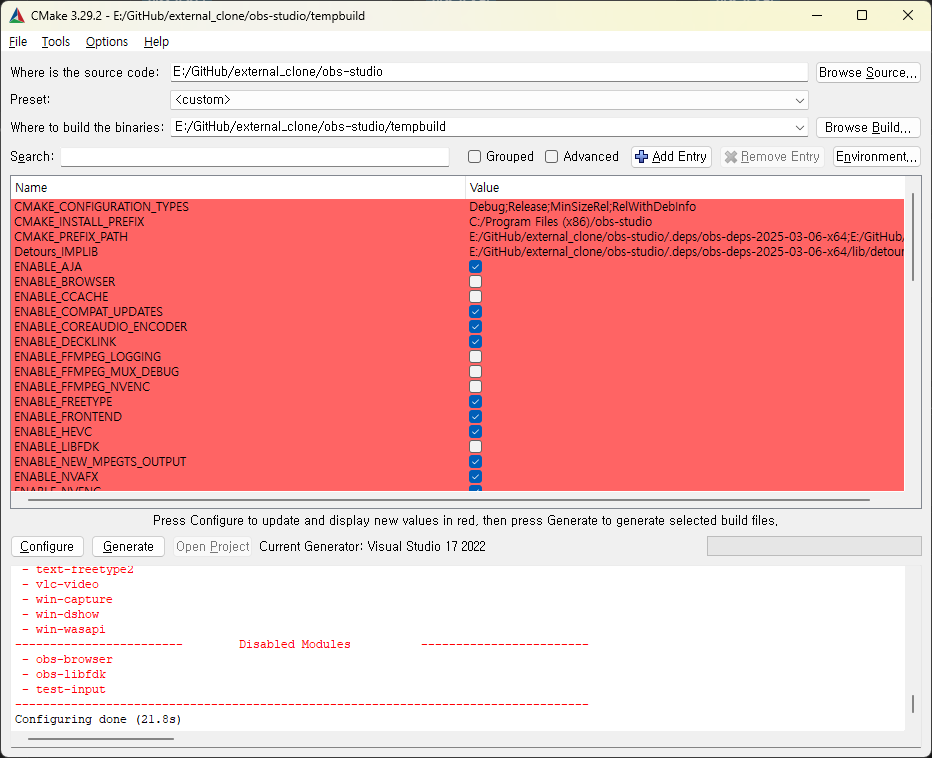This screenshot has width=932, height=758.
Task: Toggle the Grouped checkbox
Action: (x=474, y=156)
